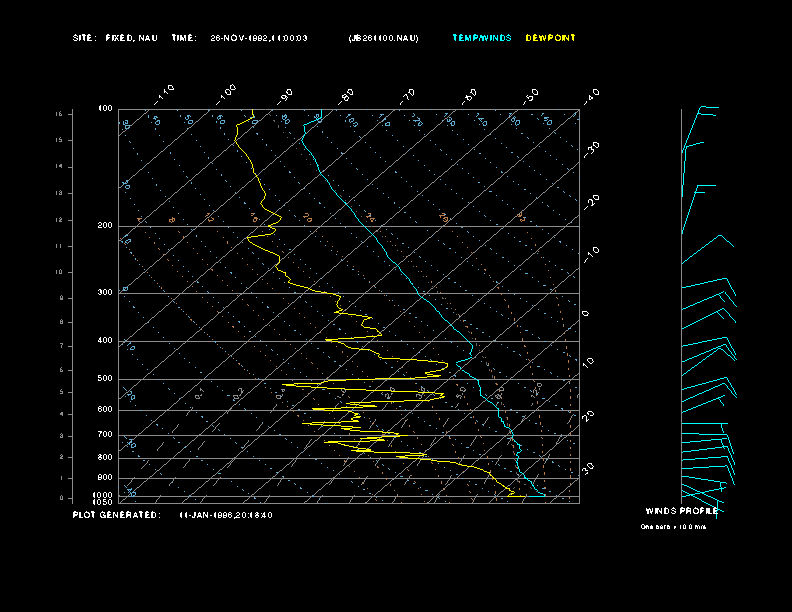Click the white 30 temperature label right of chart
This screenshot has width=792, height=612.
tap(588, 468)
